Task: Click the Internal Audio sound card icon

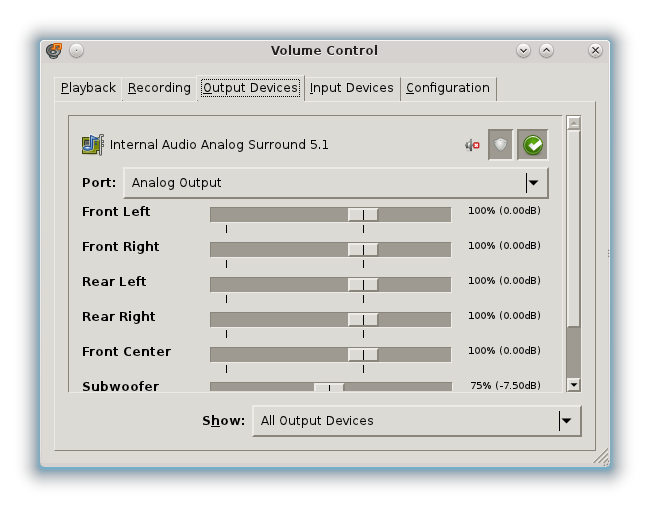Action: click(x=92, y=145)
